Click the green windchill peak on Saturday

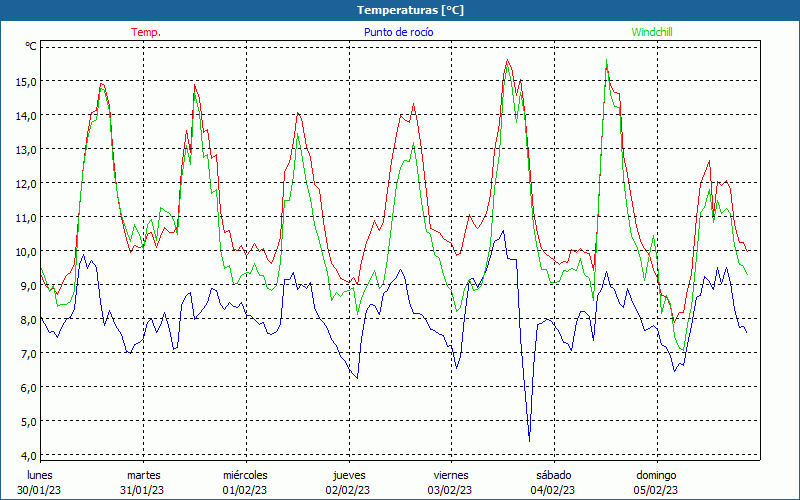tap(606, 60)
